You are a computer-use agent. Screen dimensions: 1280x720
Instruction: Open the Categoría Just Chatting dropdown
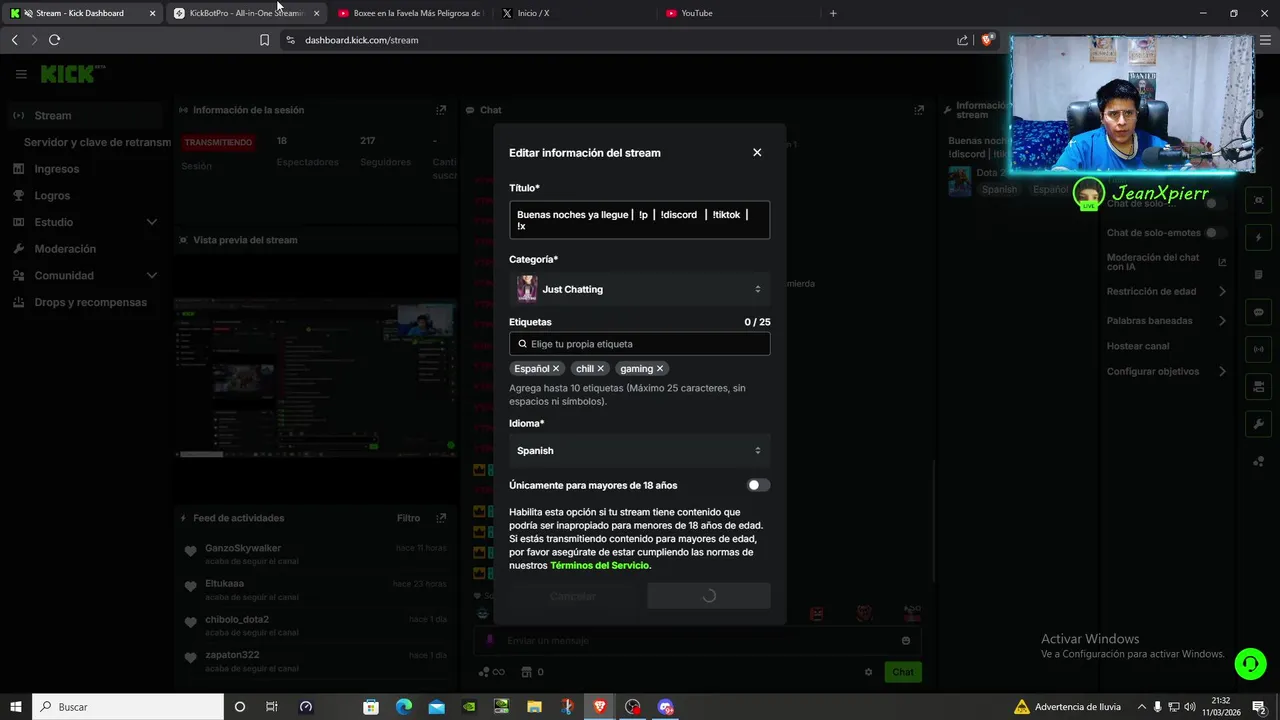639,289
